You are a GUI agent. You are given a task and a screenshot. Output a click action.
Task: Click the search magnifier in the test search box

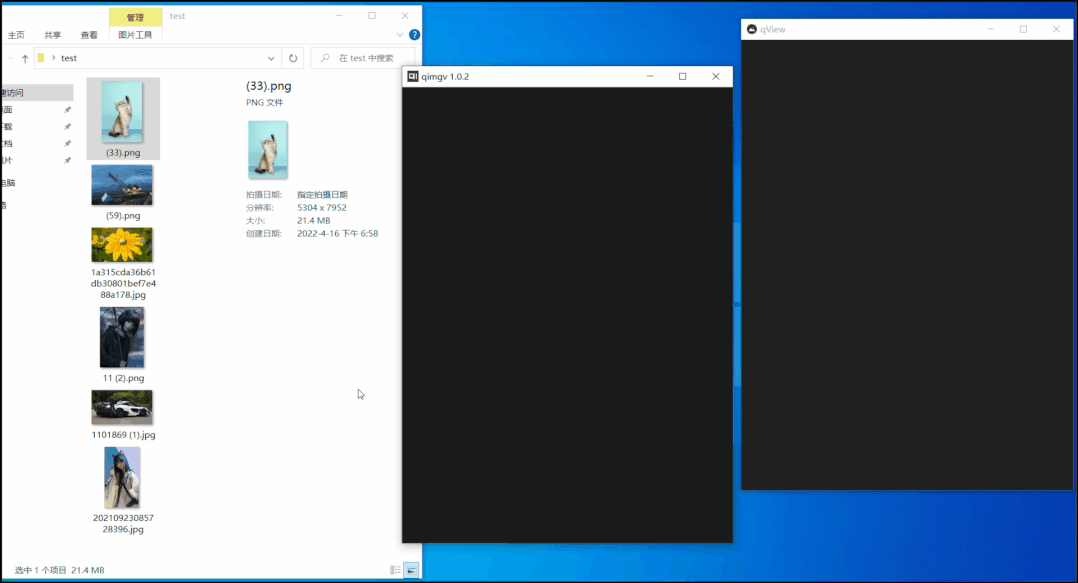pyautogui.click(x=326, y=58)
